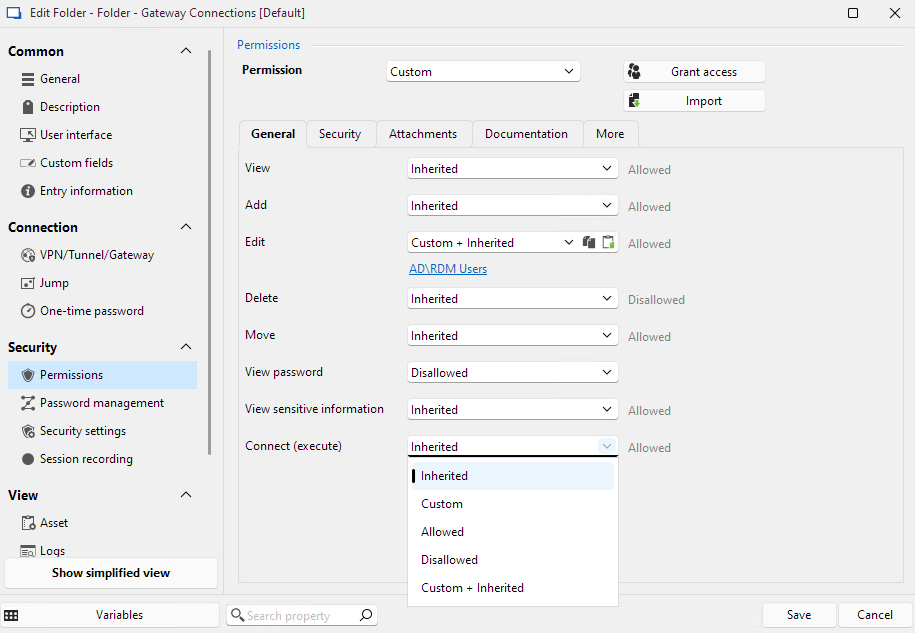Select Custom + Inherited in dropdown list

coord(472,588)
